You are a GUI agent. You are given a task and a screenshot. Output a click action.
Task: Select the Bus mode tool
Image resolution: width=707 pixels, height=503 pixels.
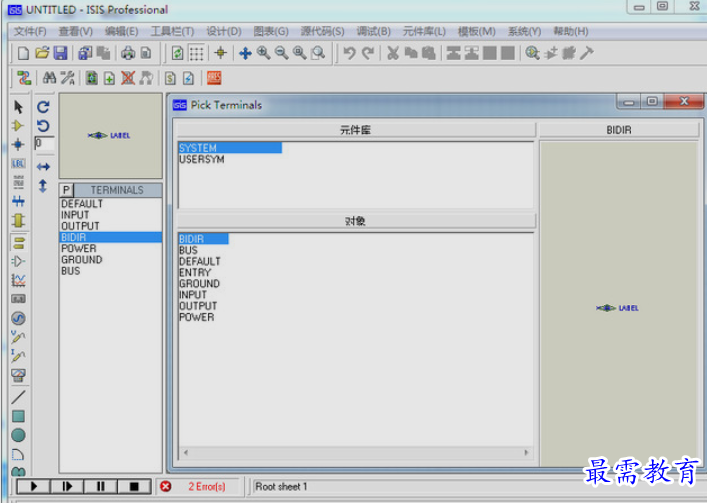(x=18, y=201)
